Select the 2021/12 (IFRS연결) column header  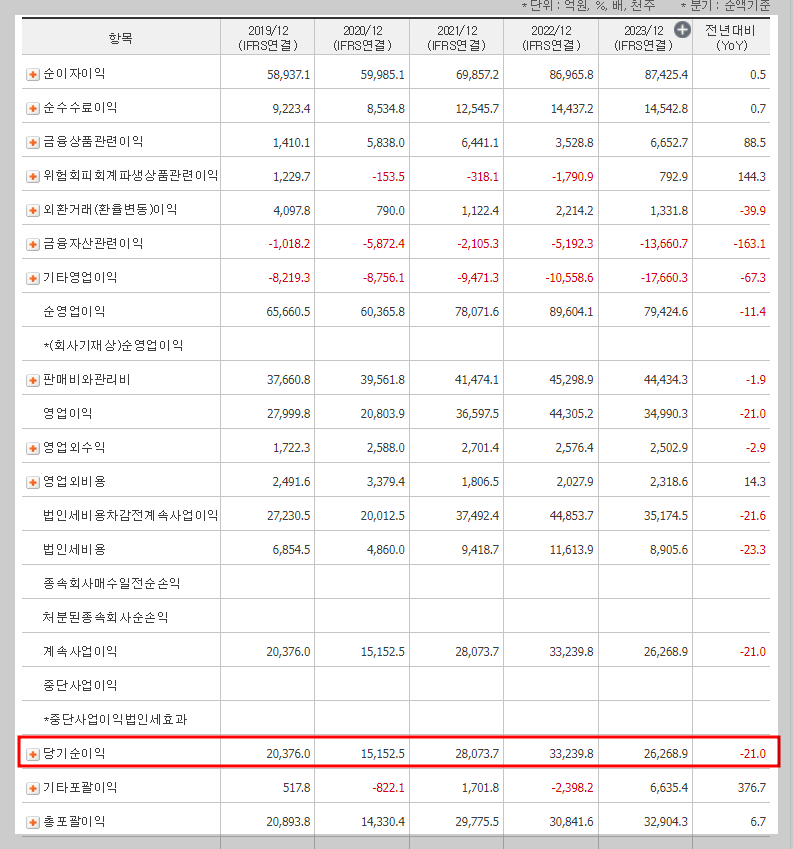[x=456, y=38]
